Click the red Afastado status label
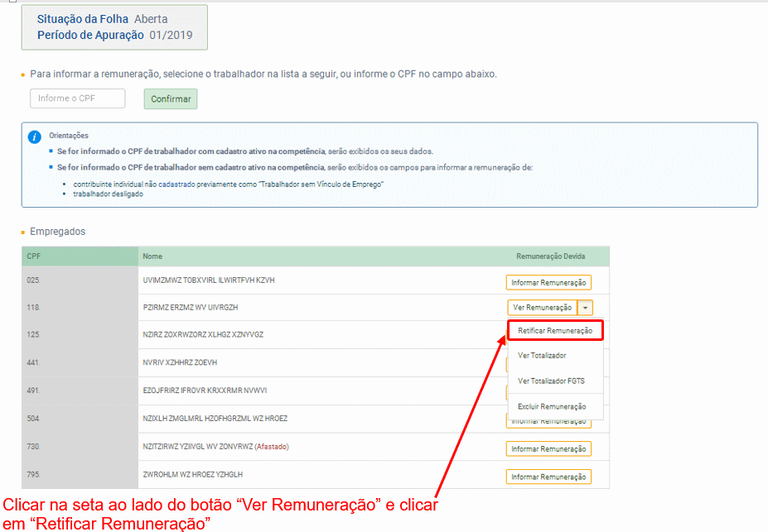Screen dimensions: 768x532 272,446
